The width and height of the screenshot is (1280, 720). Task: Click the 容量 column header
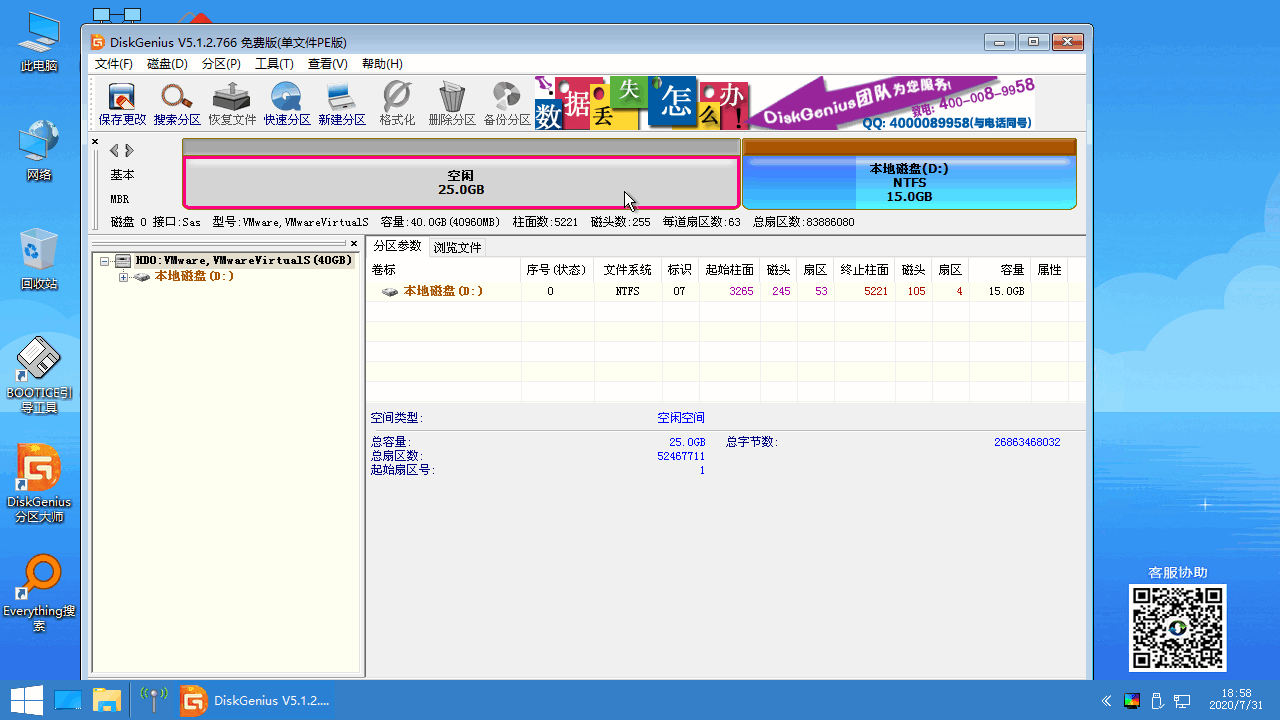click(1000, 270)
